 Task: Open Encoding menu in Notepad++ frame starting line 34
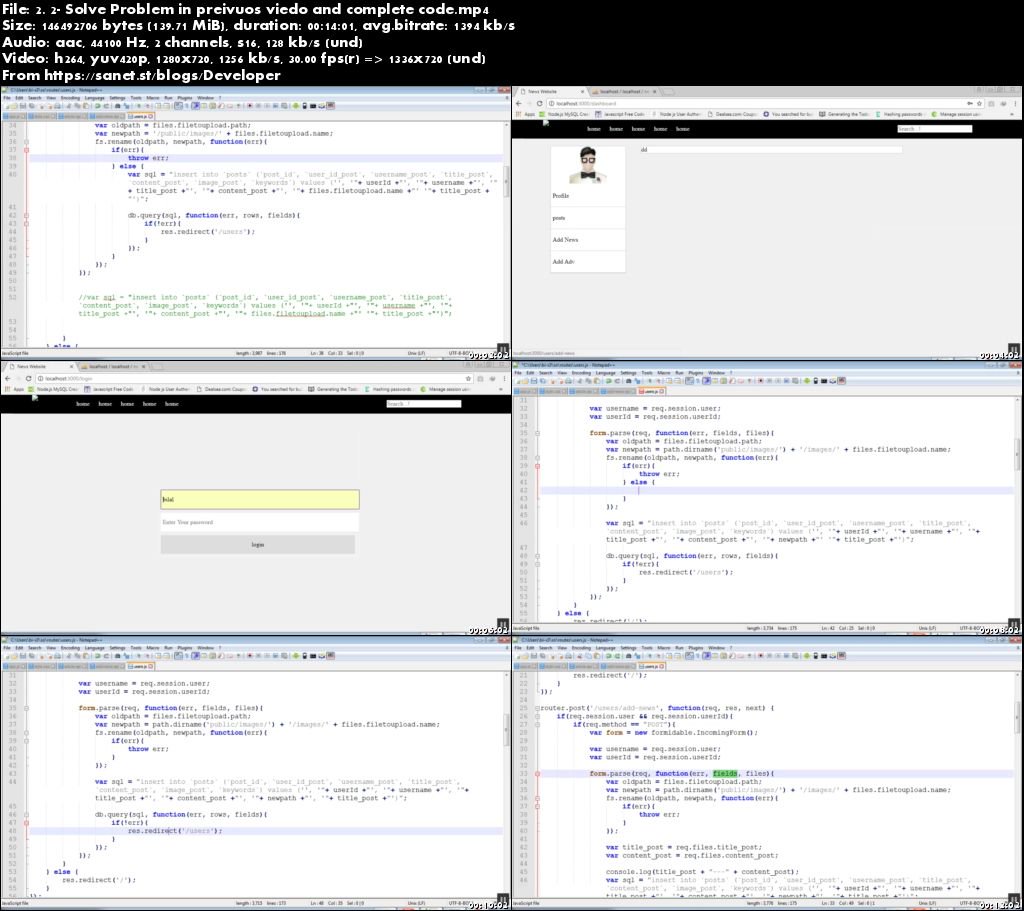pos(70,98)
